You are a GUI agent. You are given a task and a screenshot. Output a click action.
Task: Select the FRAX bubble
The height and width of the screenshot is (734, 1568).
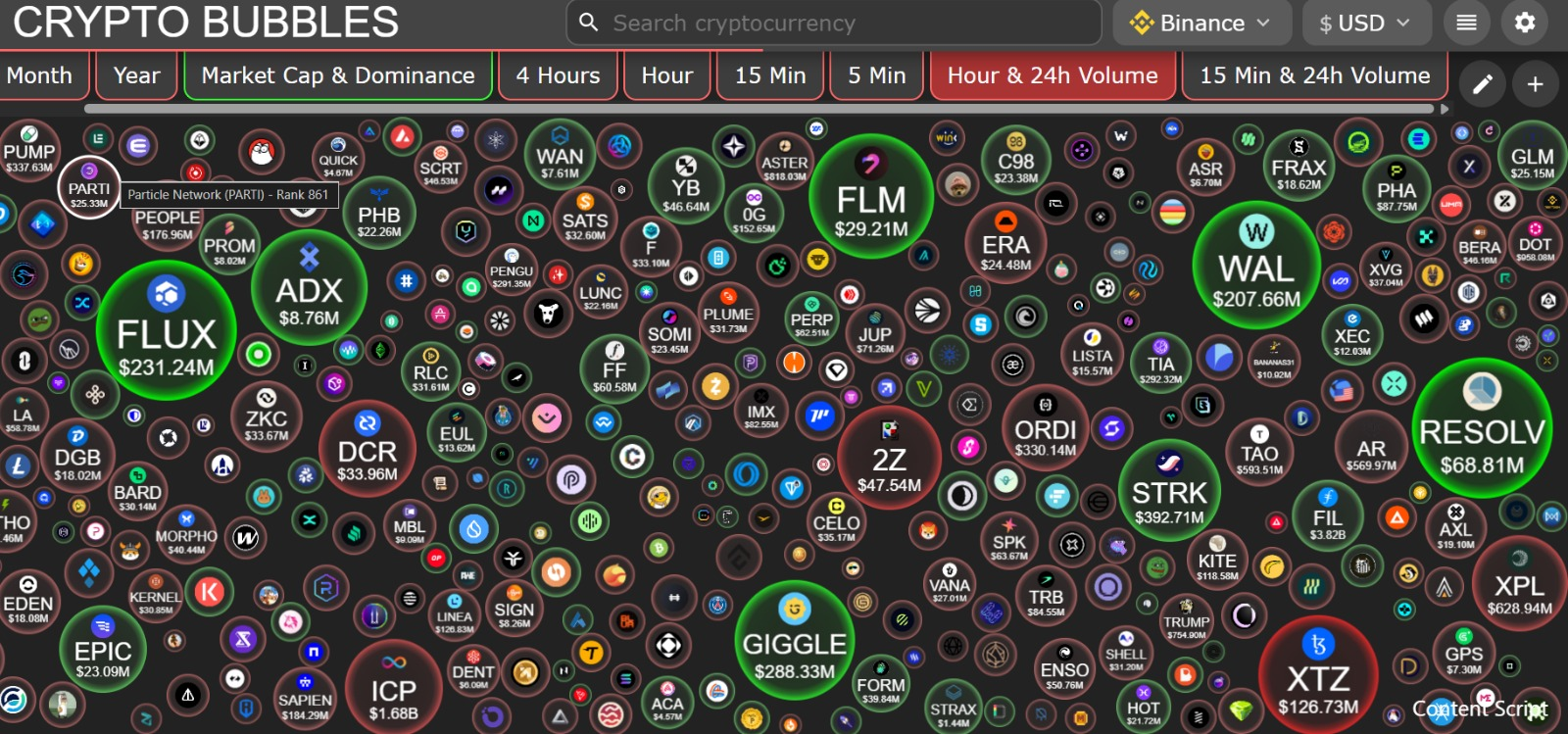[1298, 166]
